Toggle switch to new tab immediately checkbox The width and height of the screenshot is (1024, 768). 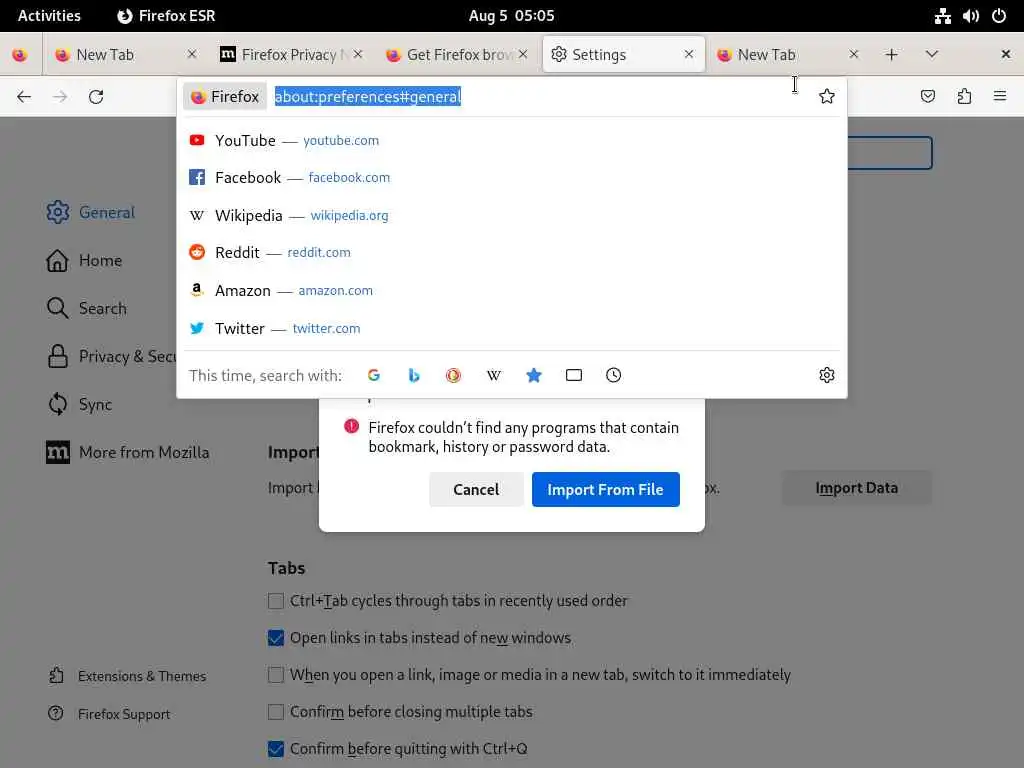276,675
